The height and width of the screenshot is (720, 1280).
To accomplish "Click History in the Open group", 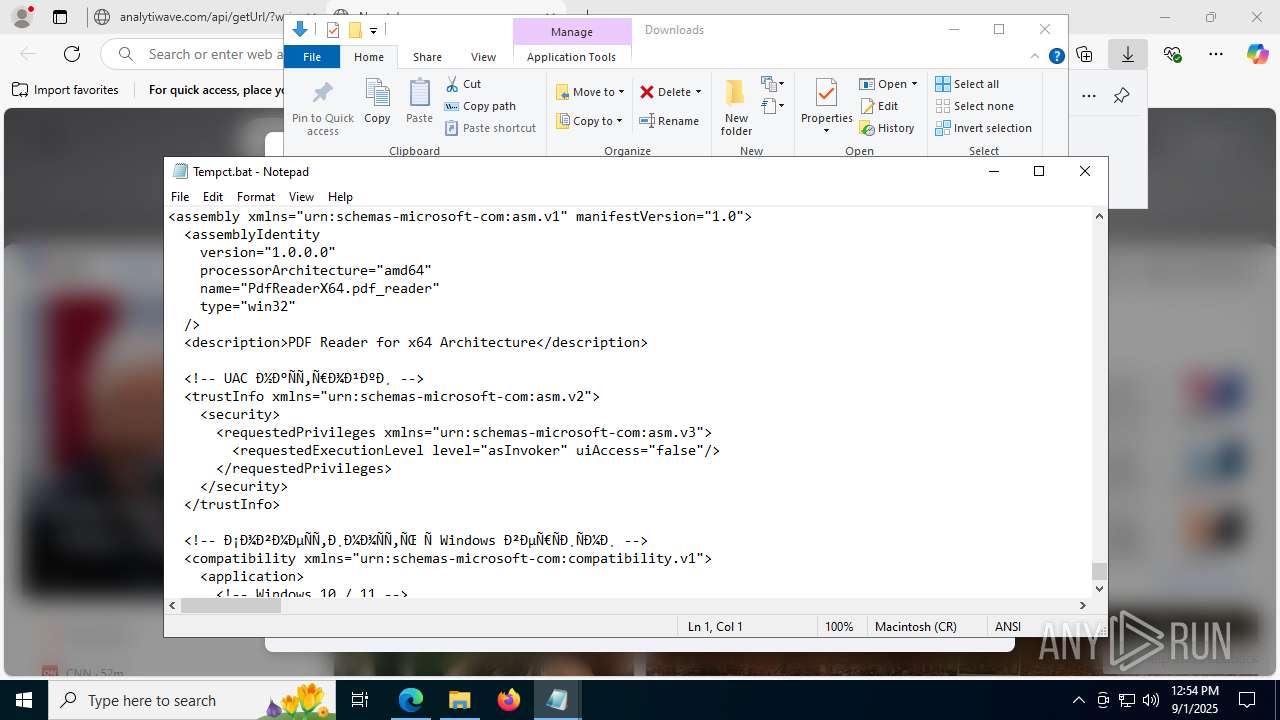I will point(887,128).
